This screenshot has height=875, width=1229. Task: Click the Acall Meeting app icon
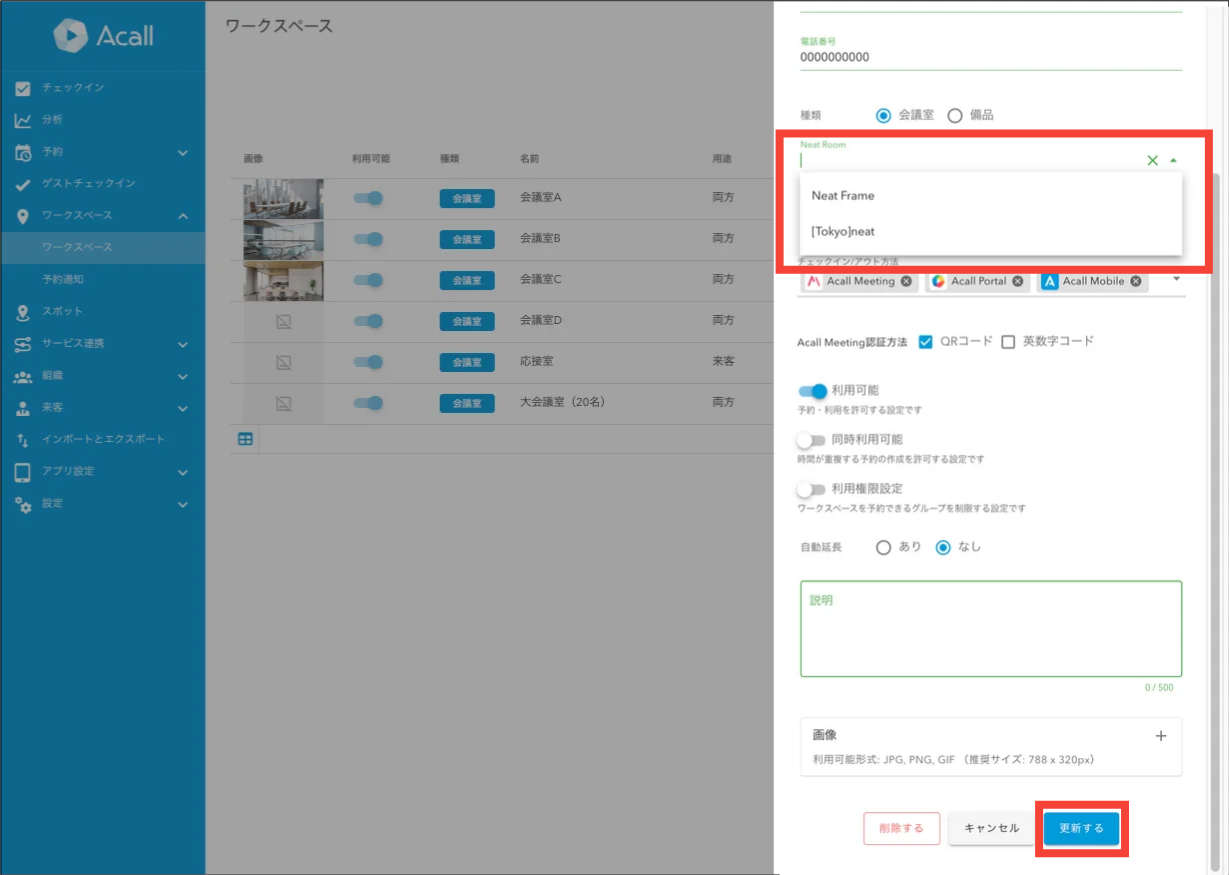pos(814,282)
